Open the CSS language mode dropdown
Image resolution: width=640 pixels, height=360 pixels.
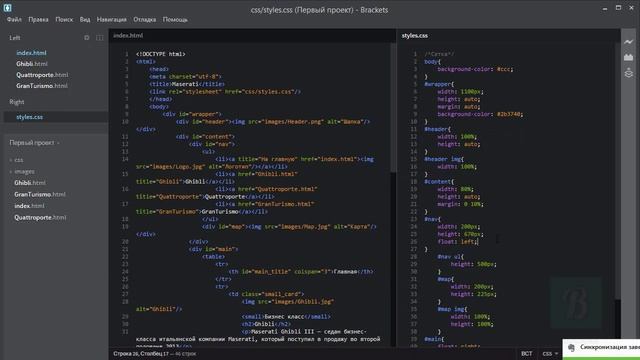[x=550, y=353]
